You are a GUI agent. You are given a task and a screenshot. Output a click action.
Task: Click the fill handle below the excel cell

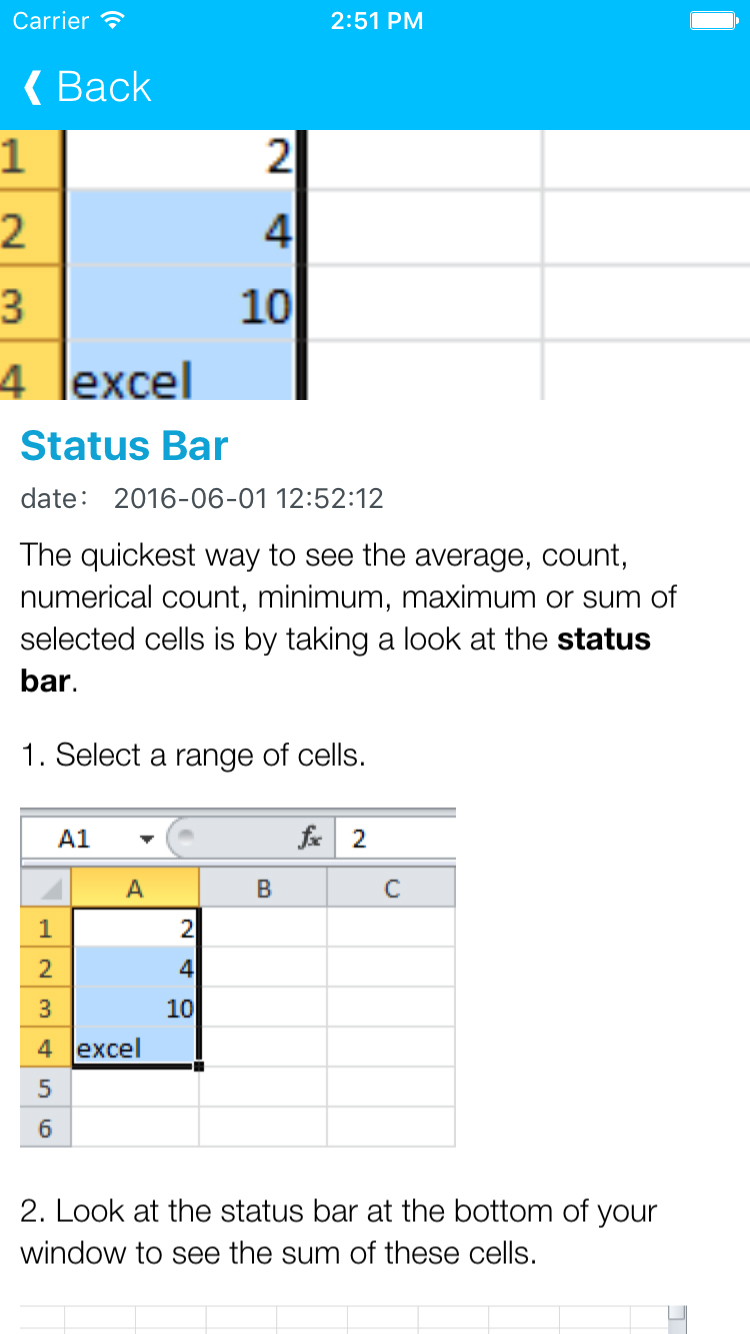tap(198, 1066)
